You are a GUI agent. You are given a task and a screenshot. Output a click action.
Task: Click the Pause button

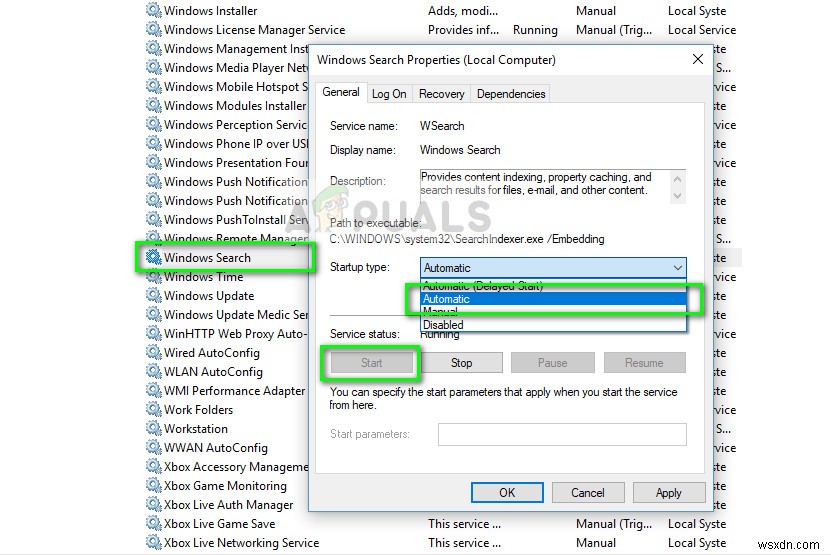[552, 363]
